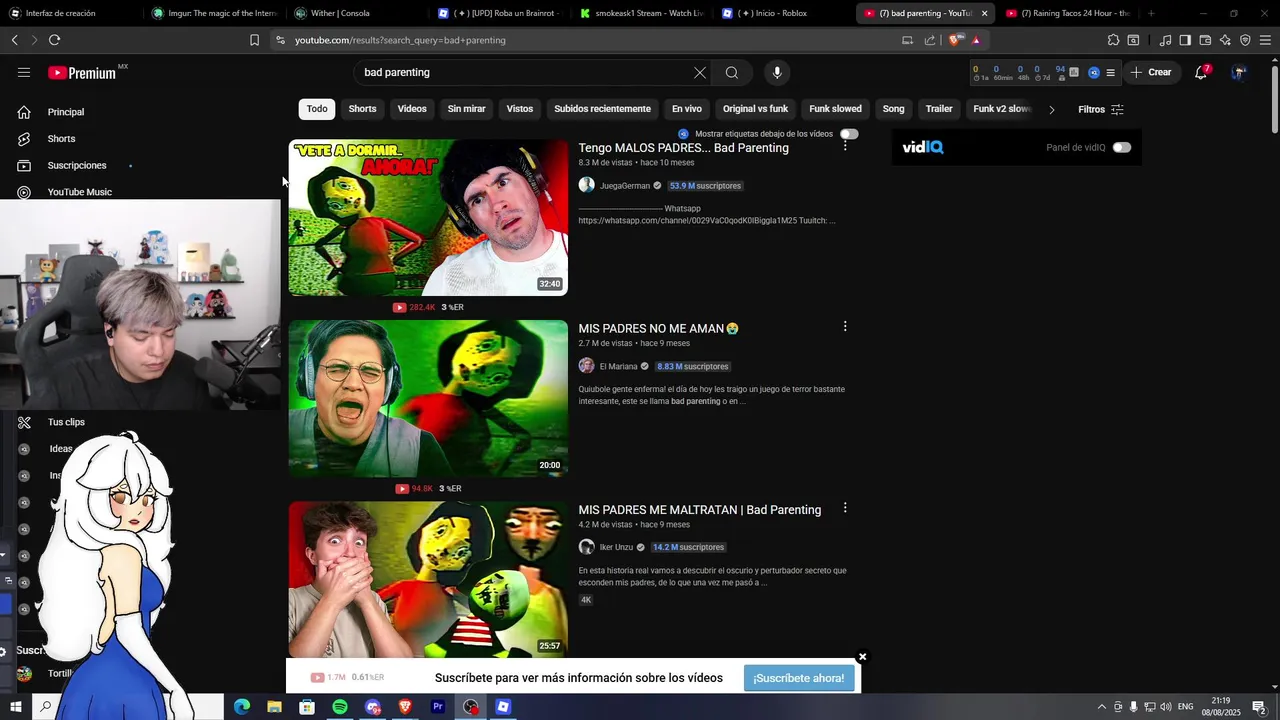Screen dimensions: 1280x720
Task: Click the vidIQ stats chart icon
Action: click(1074, 72)
